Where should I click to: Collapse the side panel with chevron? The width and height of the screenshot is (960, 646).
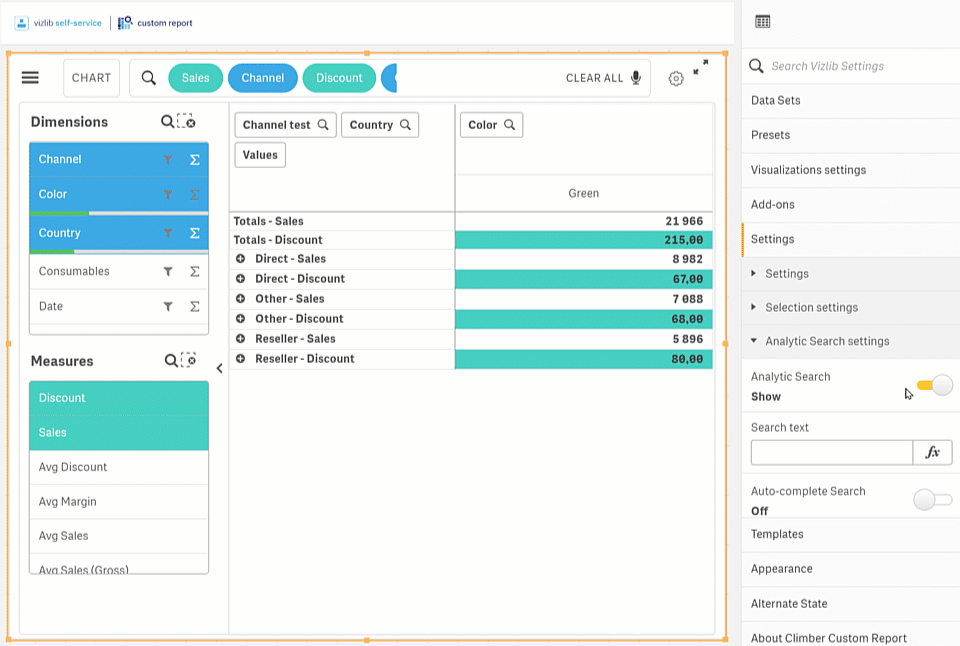219,368
